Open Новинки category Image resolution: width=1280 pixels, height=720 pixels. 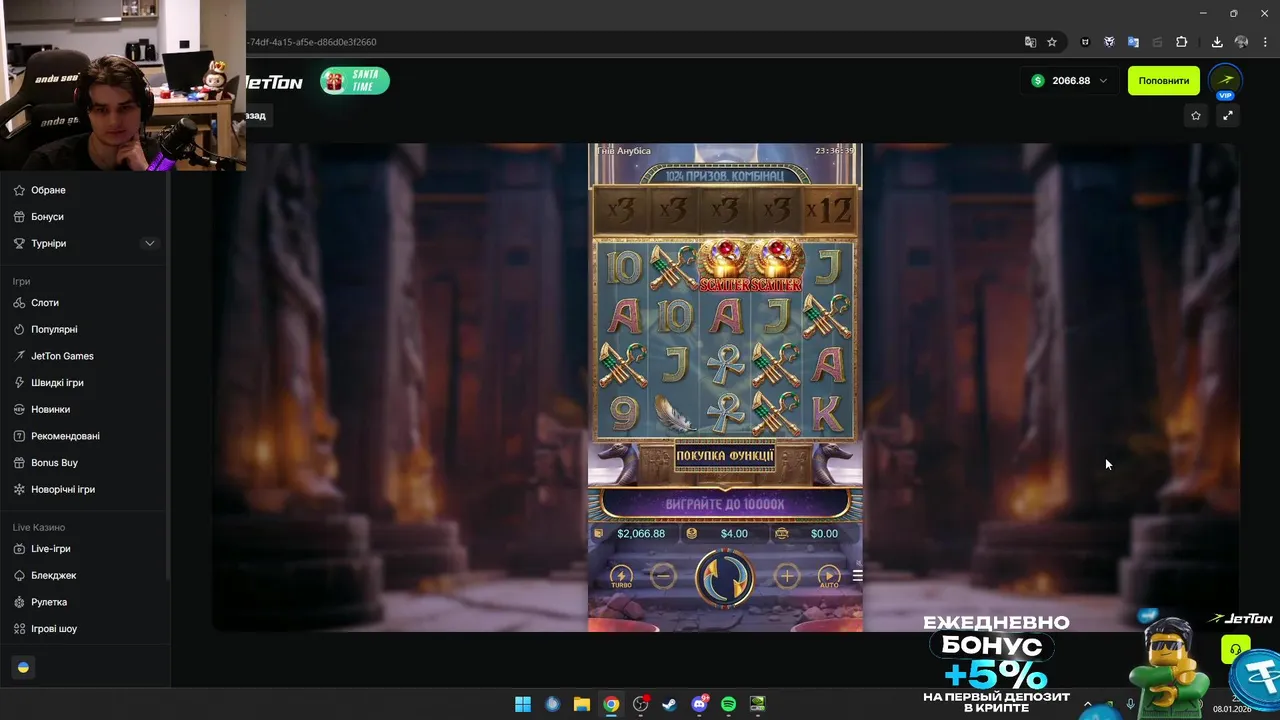point(50,410)
